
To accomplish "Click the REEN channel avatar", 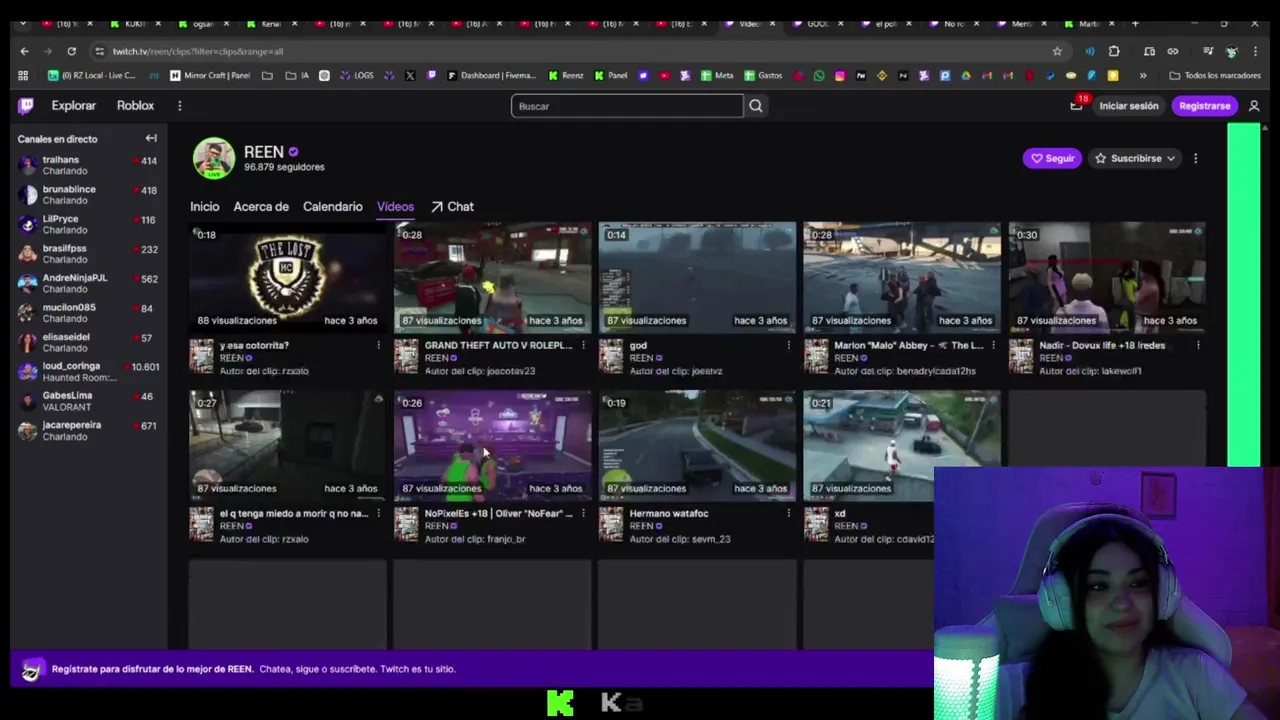I will click(213, 158).
